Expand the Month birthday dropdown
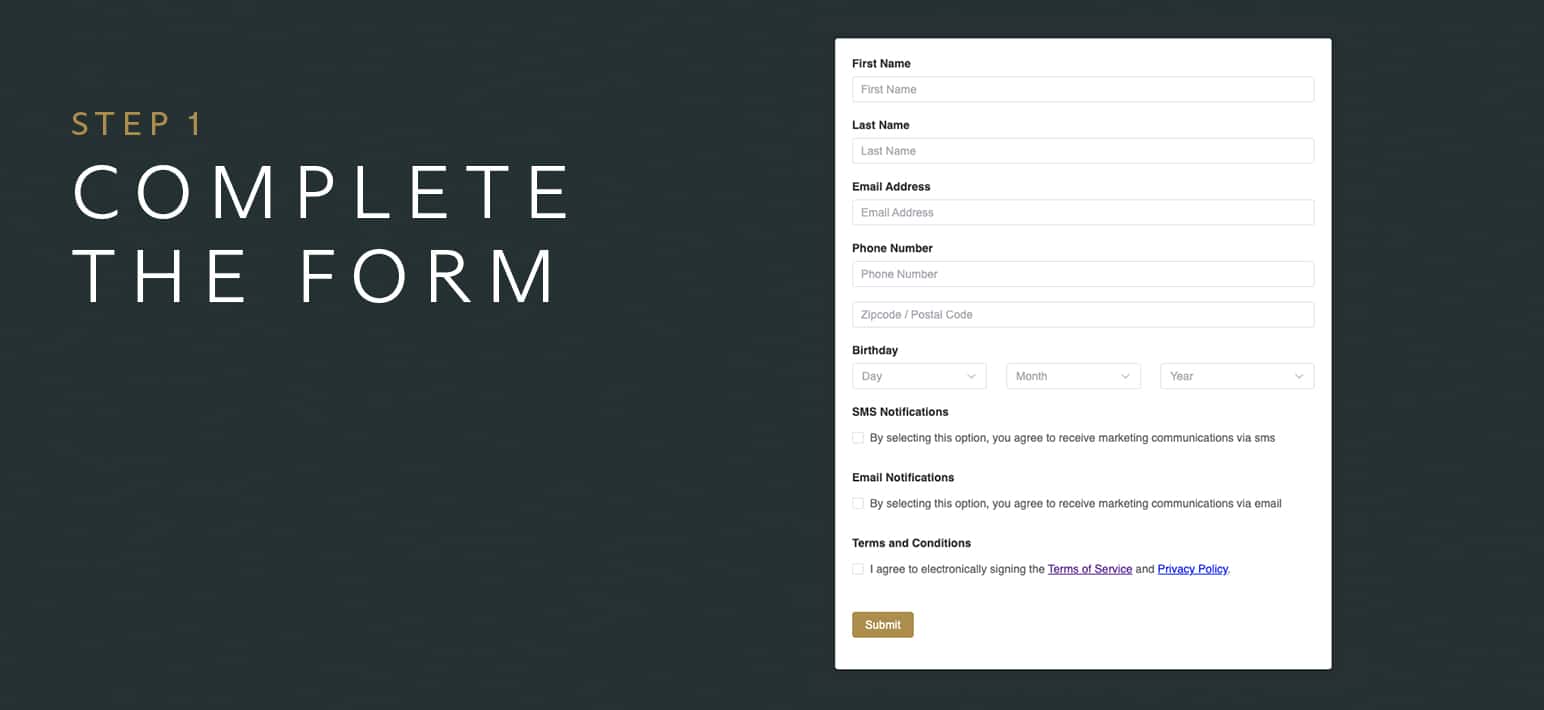This screenshot has height=710, width=1544. 1073,376
